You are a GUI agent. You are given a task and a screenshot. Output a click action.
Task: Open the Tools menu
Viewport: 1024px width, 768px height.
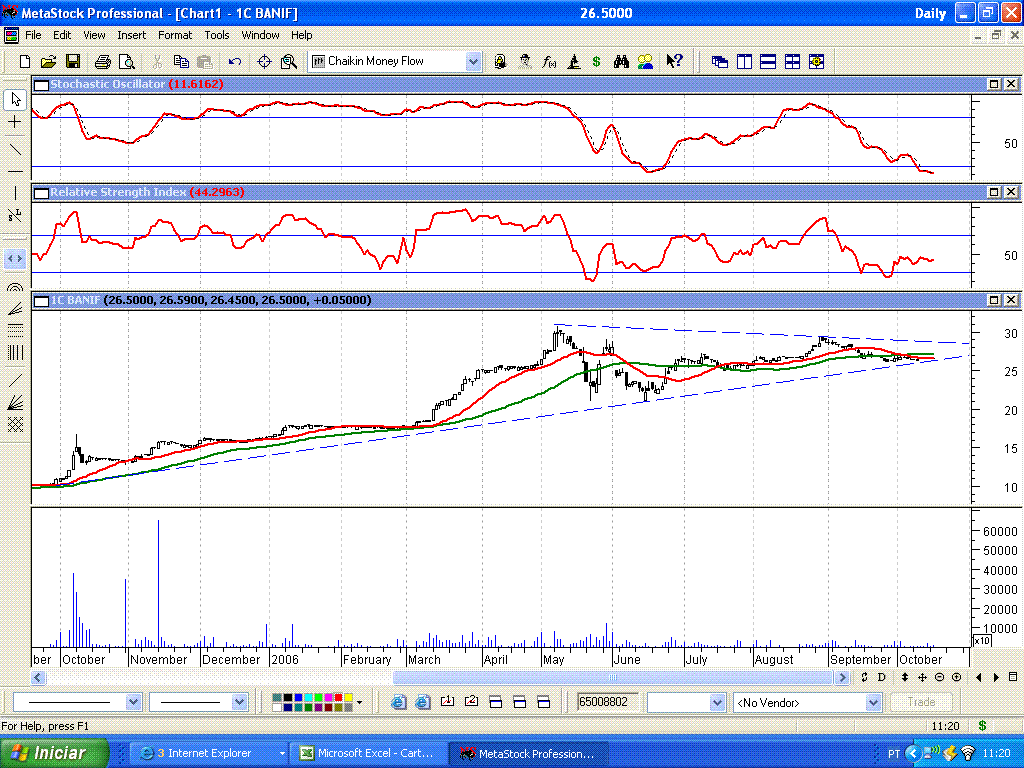[217, 35]
